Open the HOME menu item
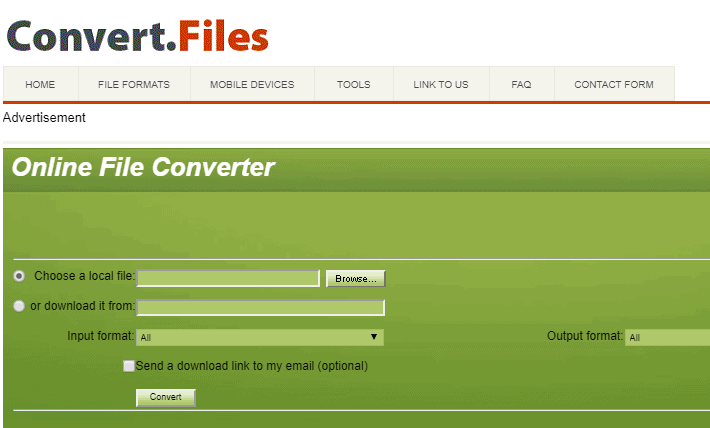 40,84
